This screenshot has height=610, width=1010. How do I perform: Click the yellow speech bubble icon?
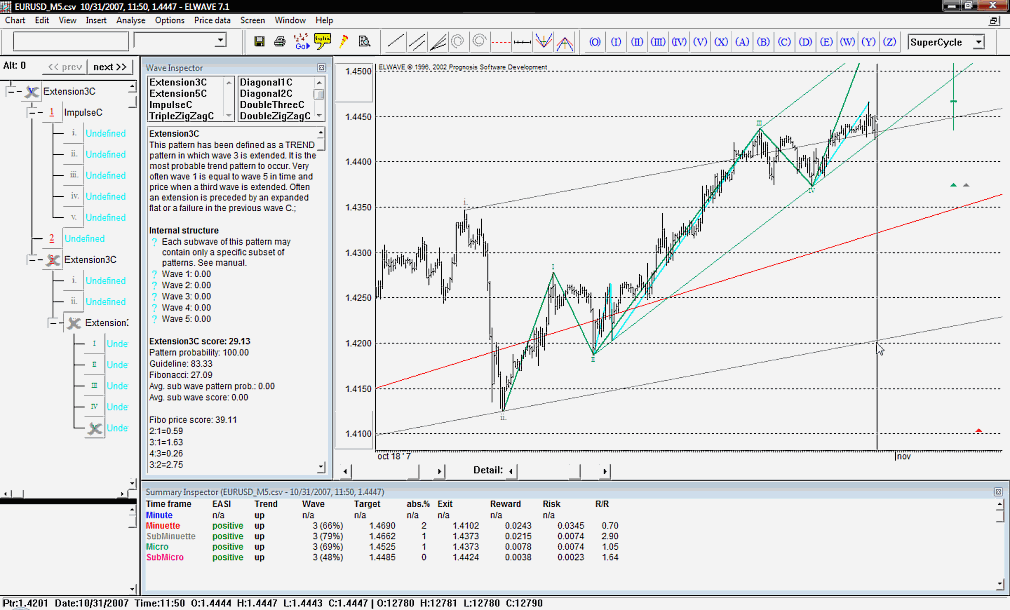[x=322, y=42]
